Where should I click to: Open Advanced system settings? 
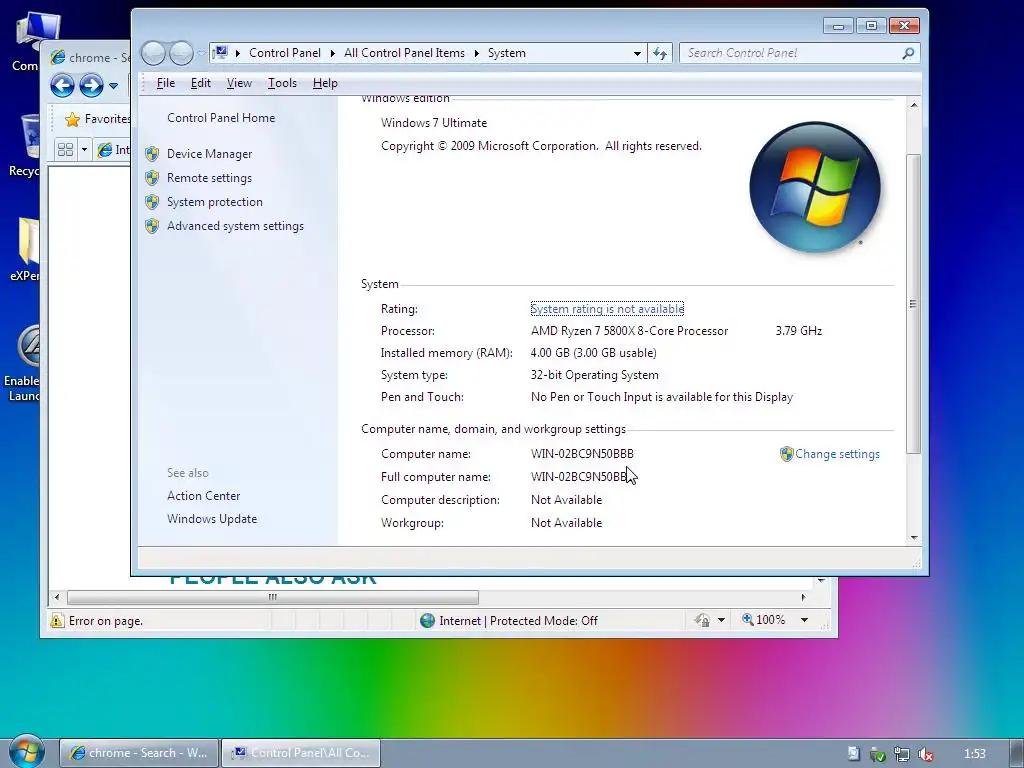pyautogui.click(x=235, y=226)
